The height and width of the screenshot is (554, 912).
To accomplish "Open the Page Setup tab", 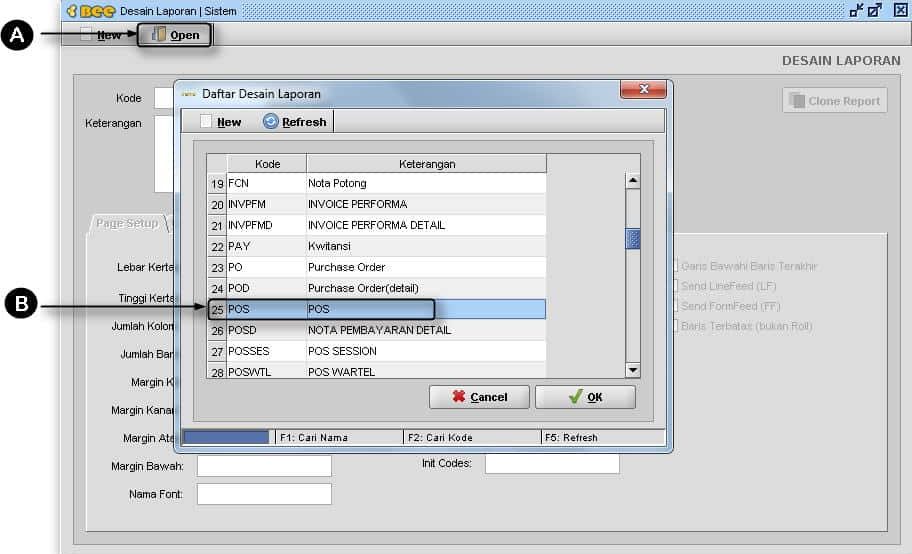I will [x=127, y=223].
